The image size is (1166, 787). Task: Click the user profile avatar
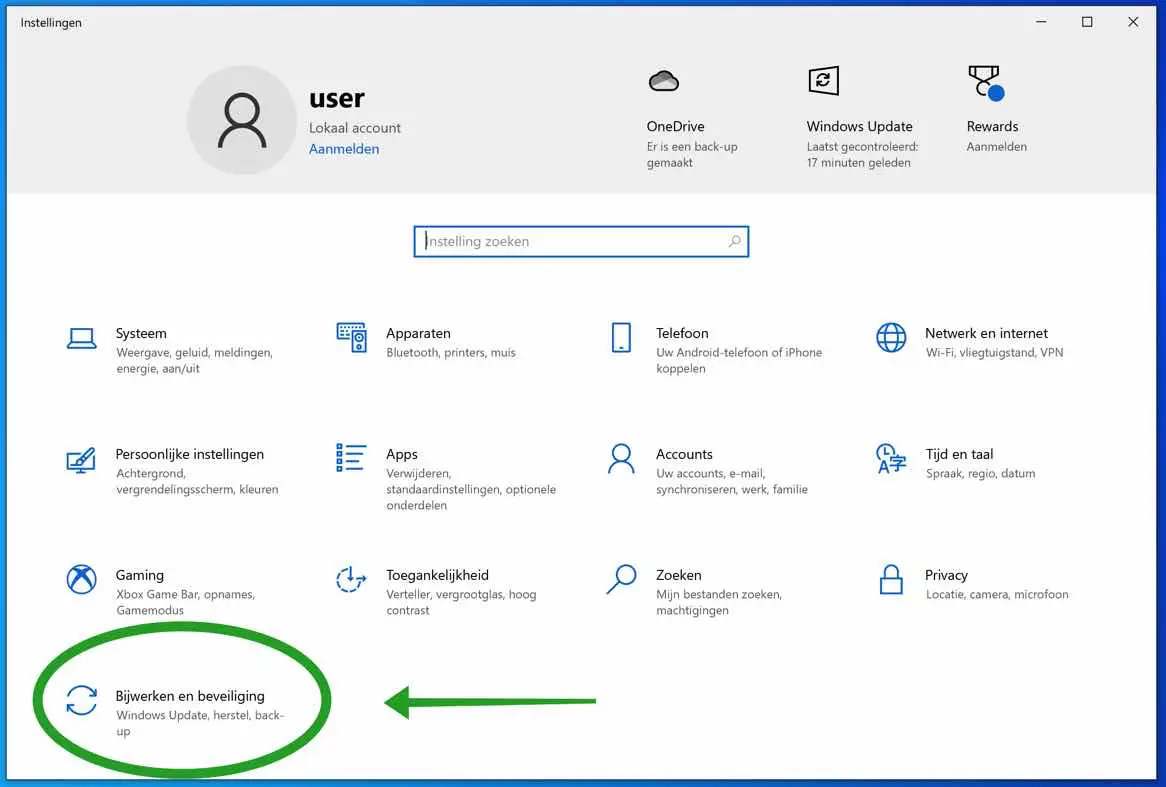[x=242, y=120]
